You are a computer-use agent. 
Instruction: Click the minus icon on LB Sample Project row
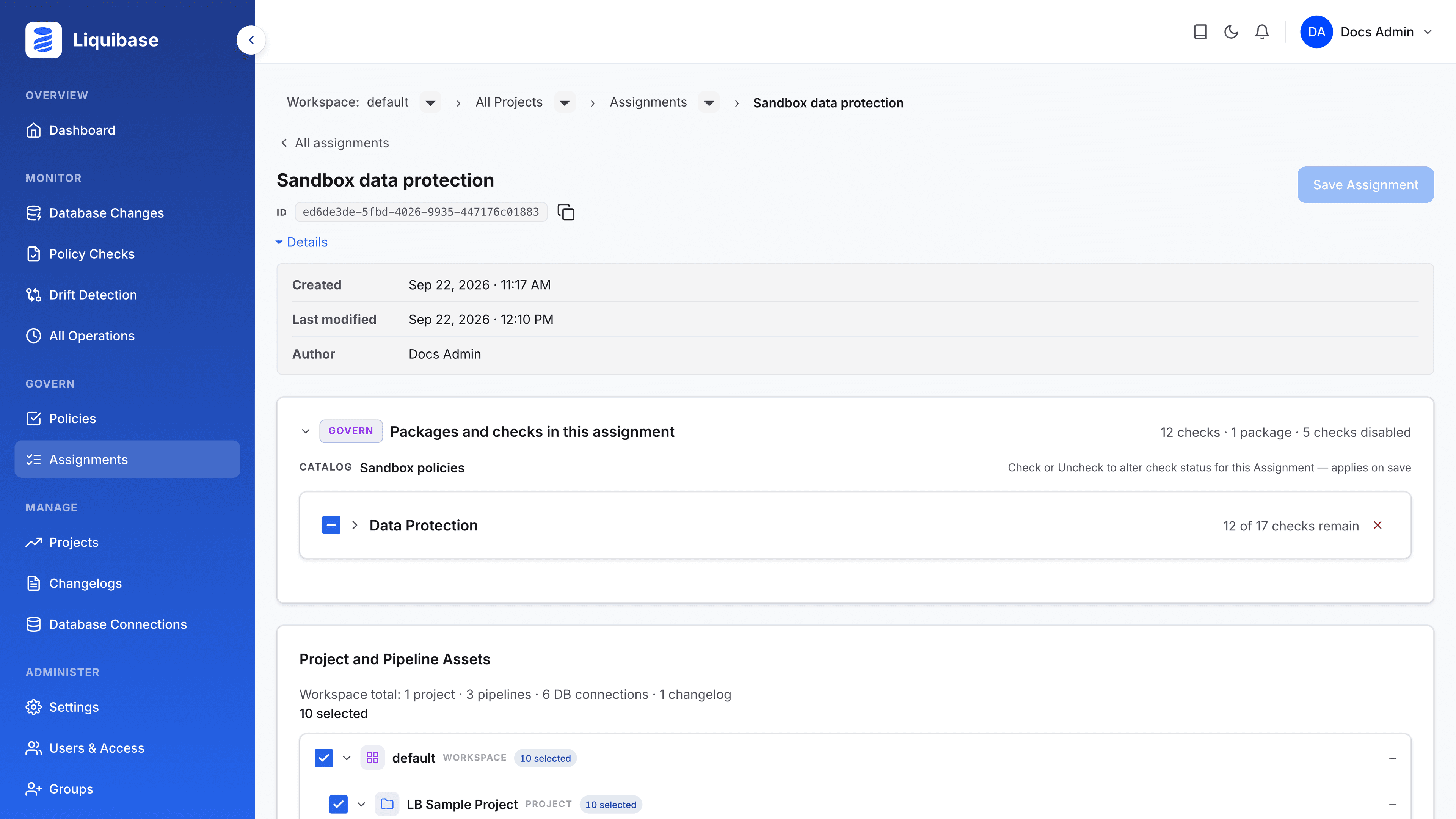tap(1393, 805)
